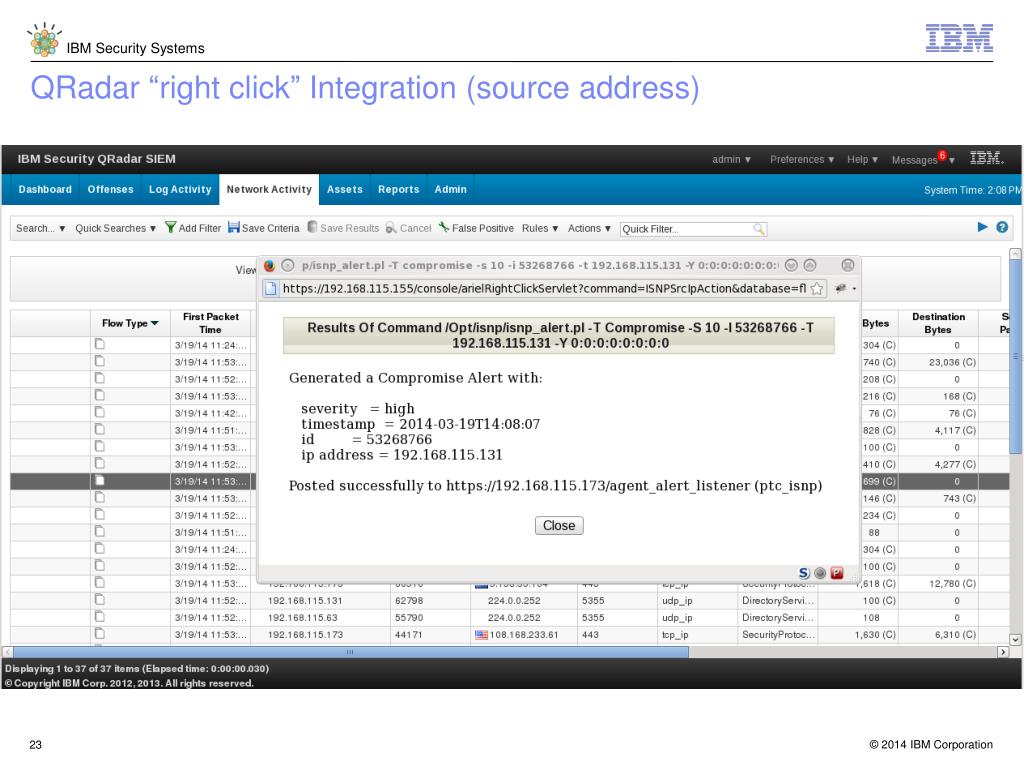Click the blue play arrow icon

point(982,227)
